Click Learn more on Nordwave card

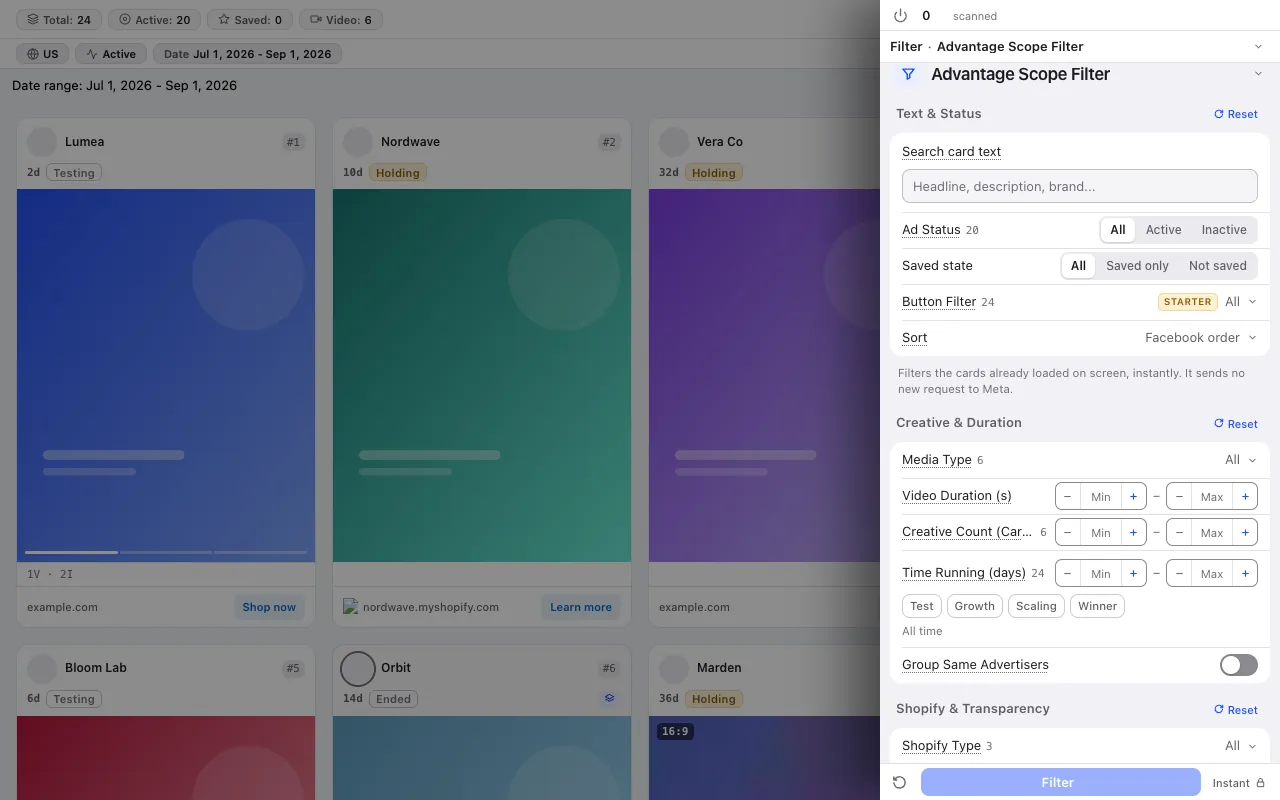pos(580,607)
